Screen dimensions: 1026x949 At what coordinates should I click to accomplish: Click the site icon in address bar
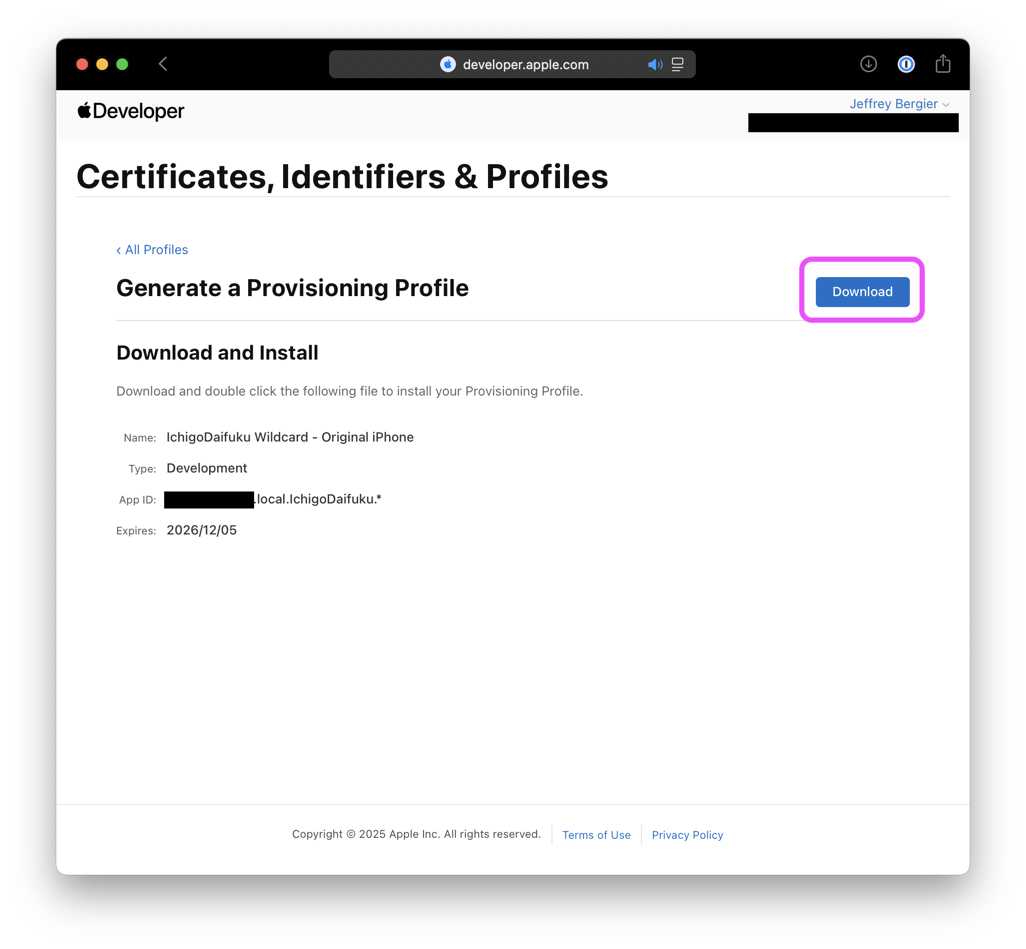(448, 64)
